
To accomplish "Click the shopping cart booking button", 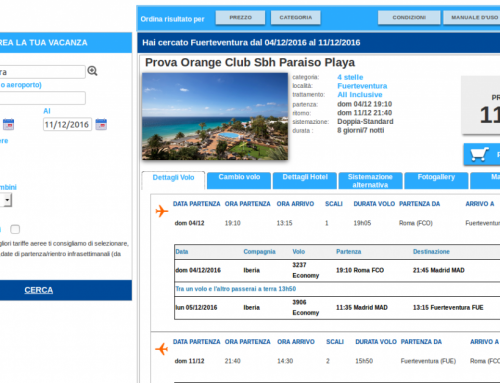I will point(482,154).
